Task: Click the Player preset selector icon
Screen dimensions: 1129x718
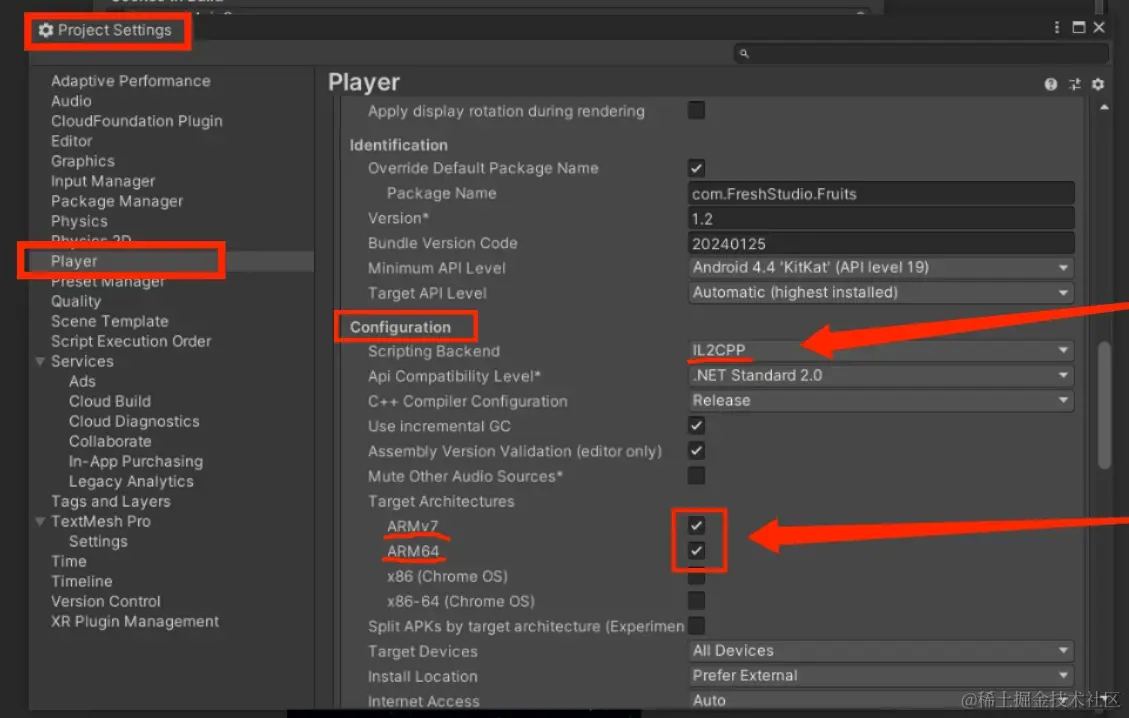Action: 1074,84
